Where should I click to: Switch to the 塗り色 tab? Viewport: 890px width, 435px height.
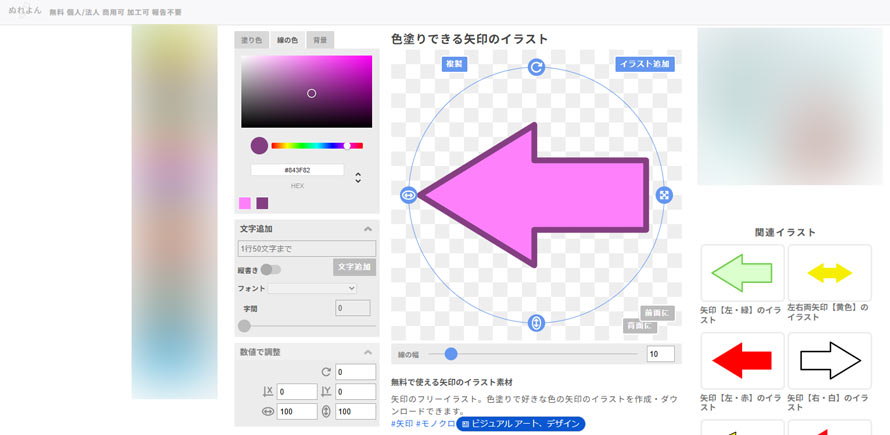[251, 40]
